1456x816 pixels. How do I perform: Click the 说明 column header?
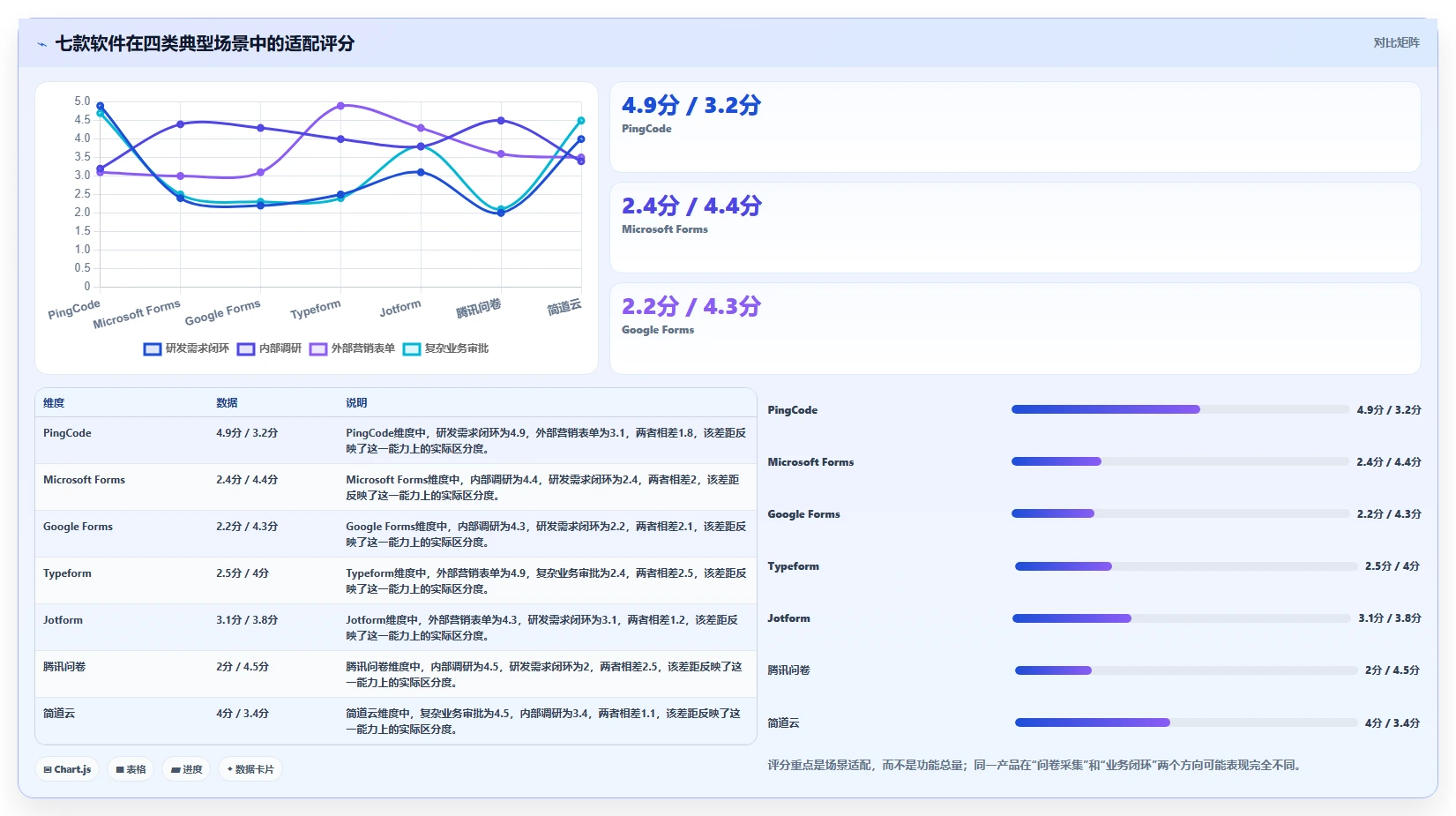pyautogui.click(x=356, y=403)
